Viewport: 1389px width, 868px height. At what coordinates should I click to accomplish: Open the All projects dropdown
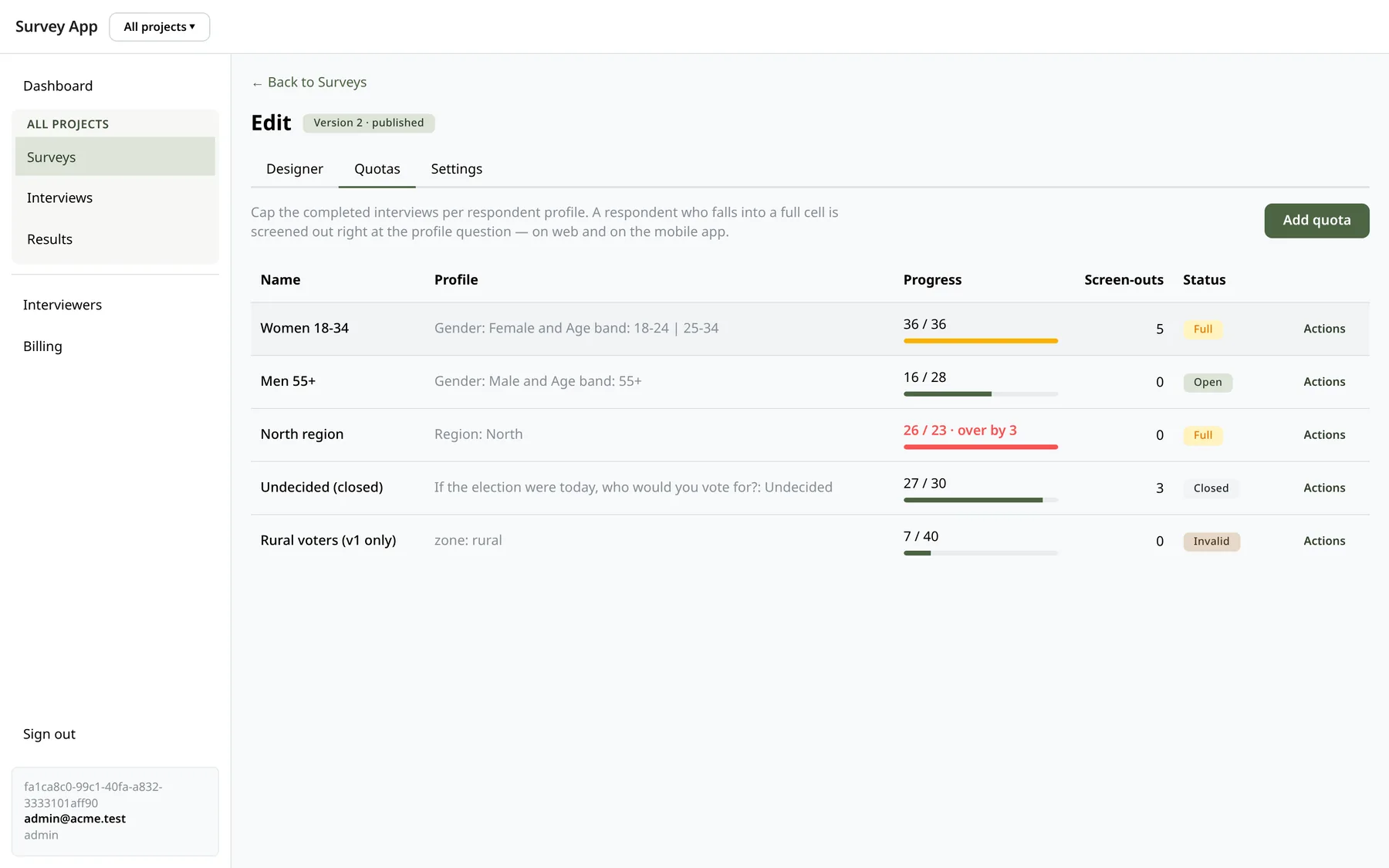(x=160, y=27)
